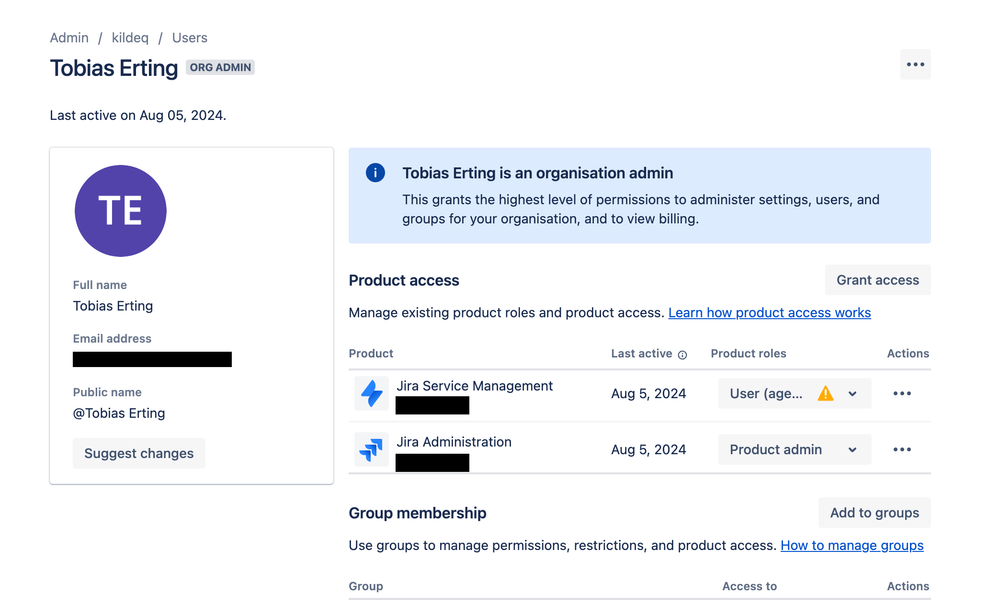Click the TE user avatar

(x=121, y=211)
